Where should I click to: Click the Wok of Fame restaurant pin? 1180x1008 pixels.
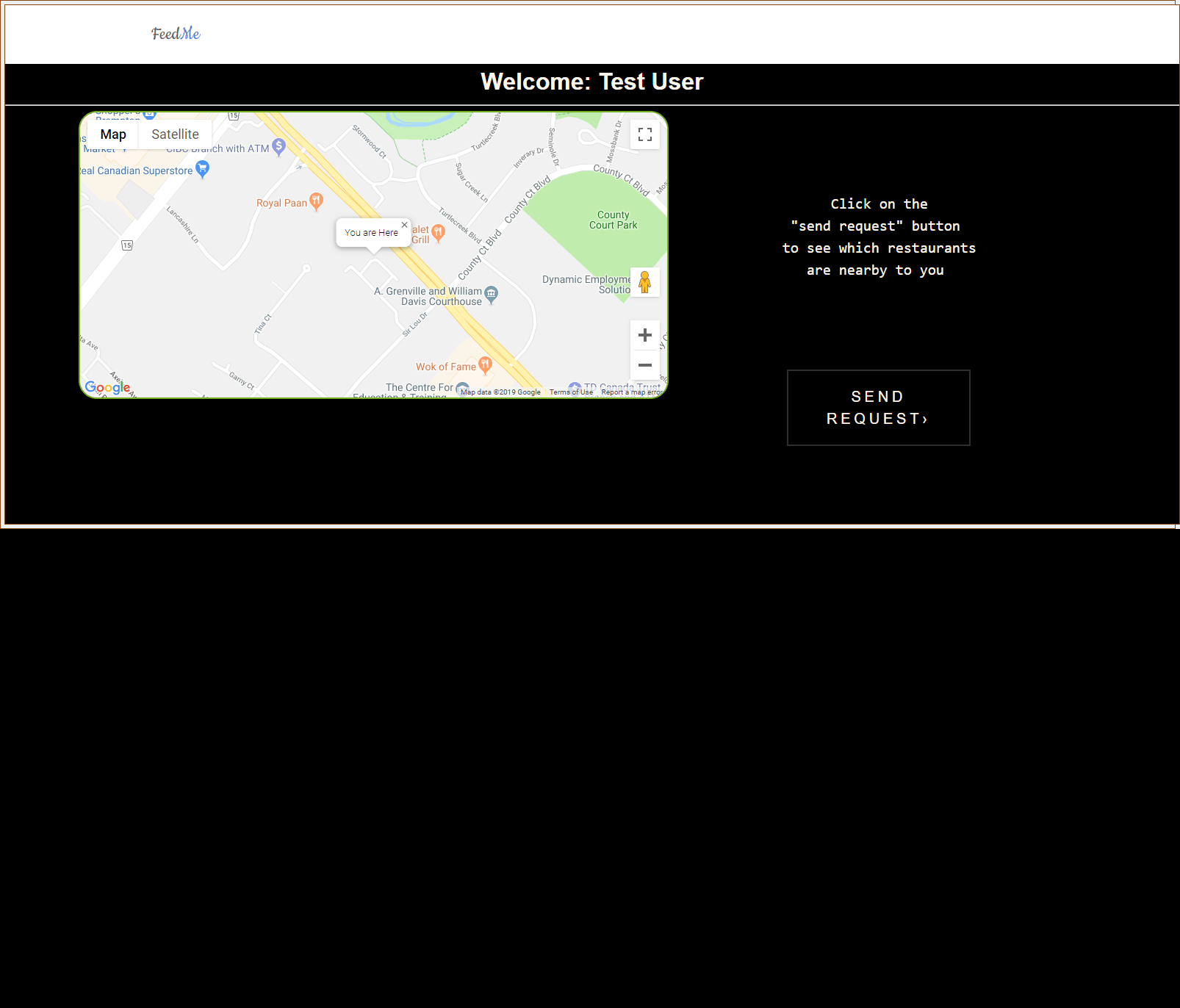click(484, 364)
